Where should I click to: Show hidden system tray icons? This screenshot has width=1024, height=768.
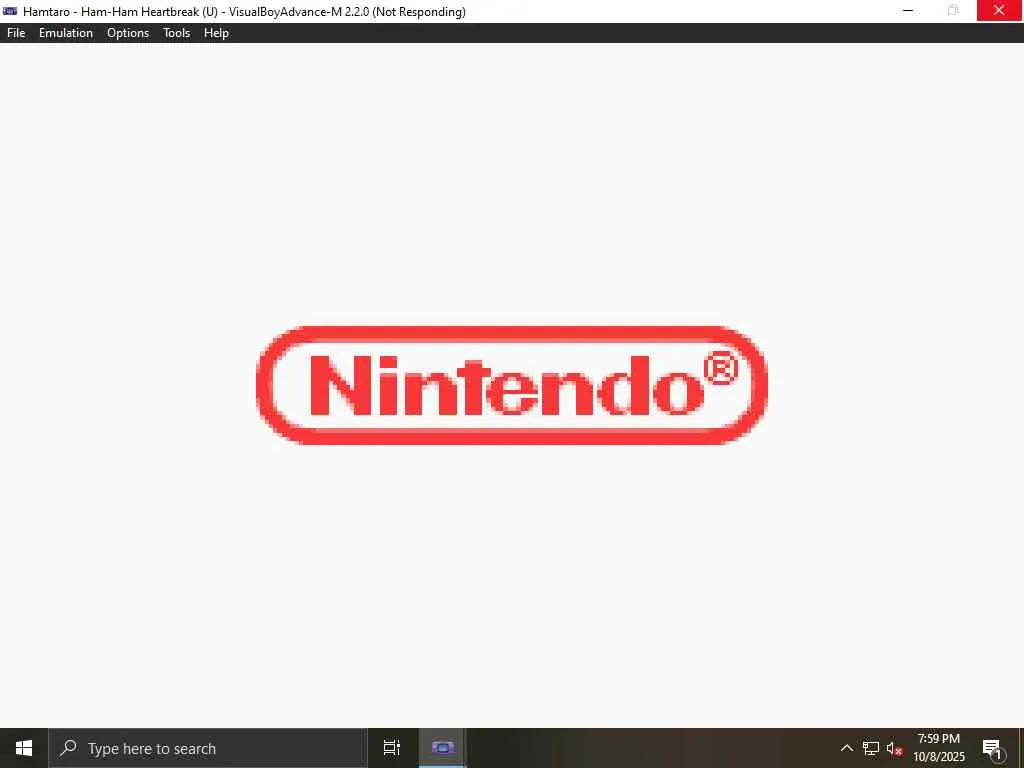click(846, 748)
